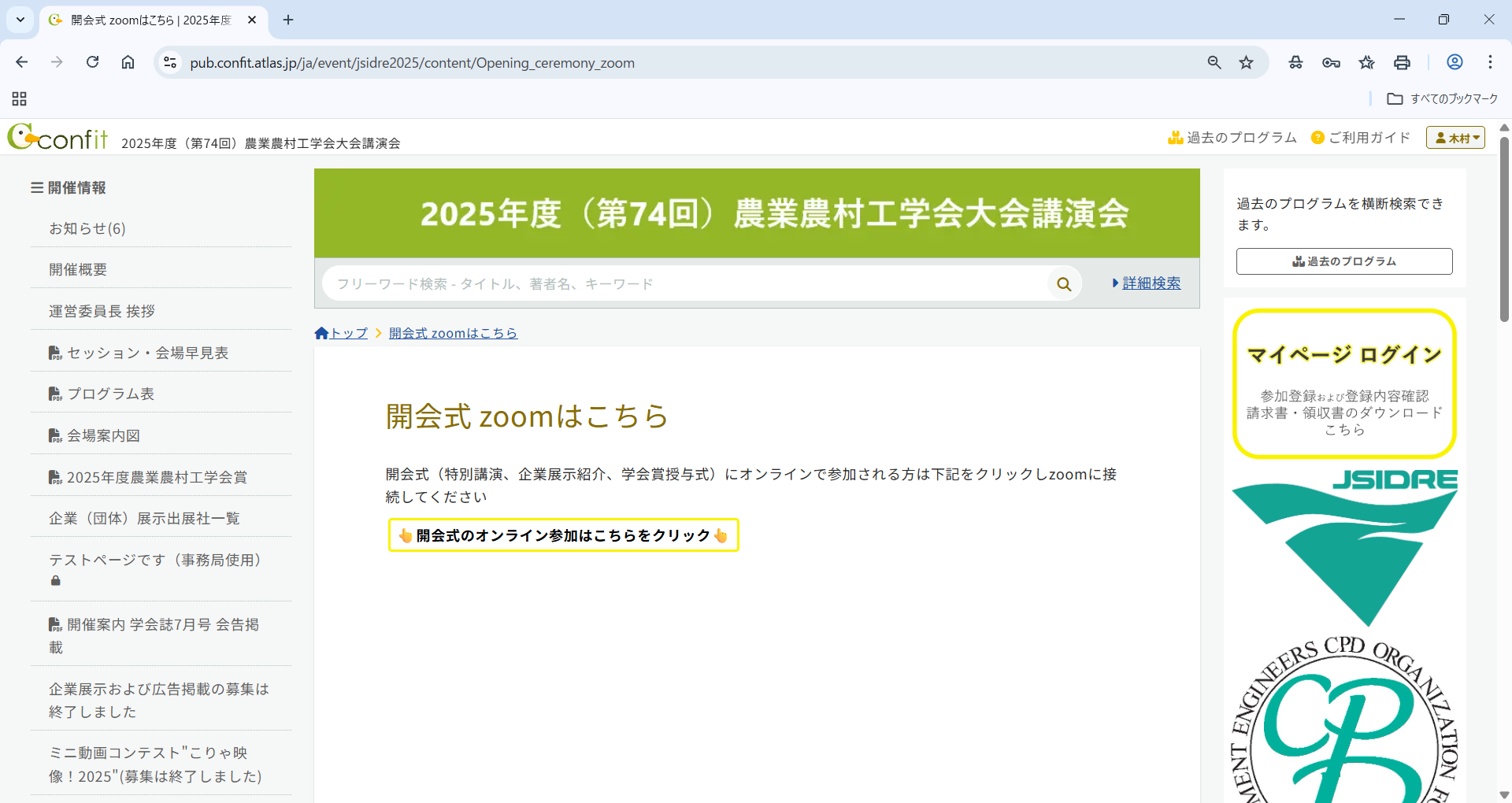The height and width of the screenshot is (803, 1512).
Task: Click the CPD organization logo
Action: click(x=1344, y=719)
